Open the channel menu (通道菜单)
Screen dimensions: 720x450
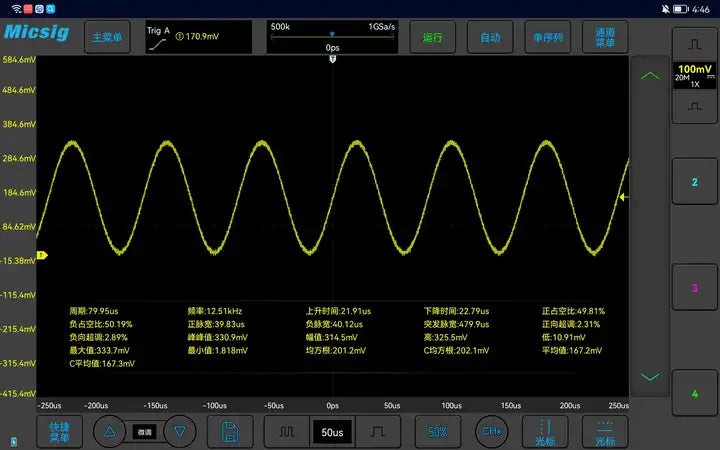click(605, 37)
